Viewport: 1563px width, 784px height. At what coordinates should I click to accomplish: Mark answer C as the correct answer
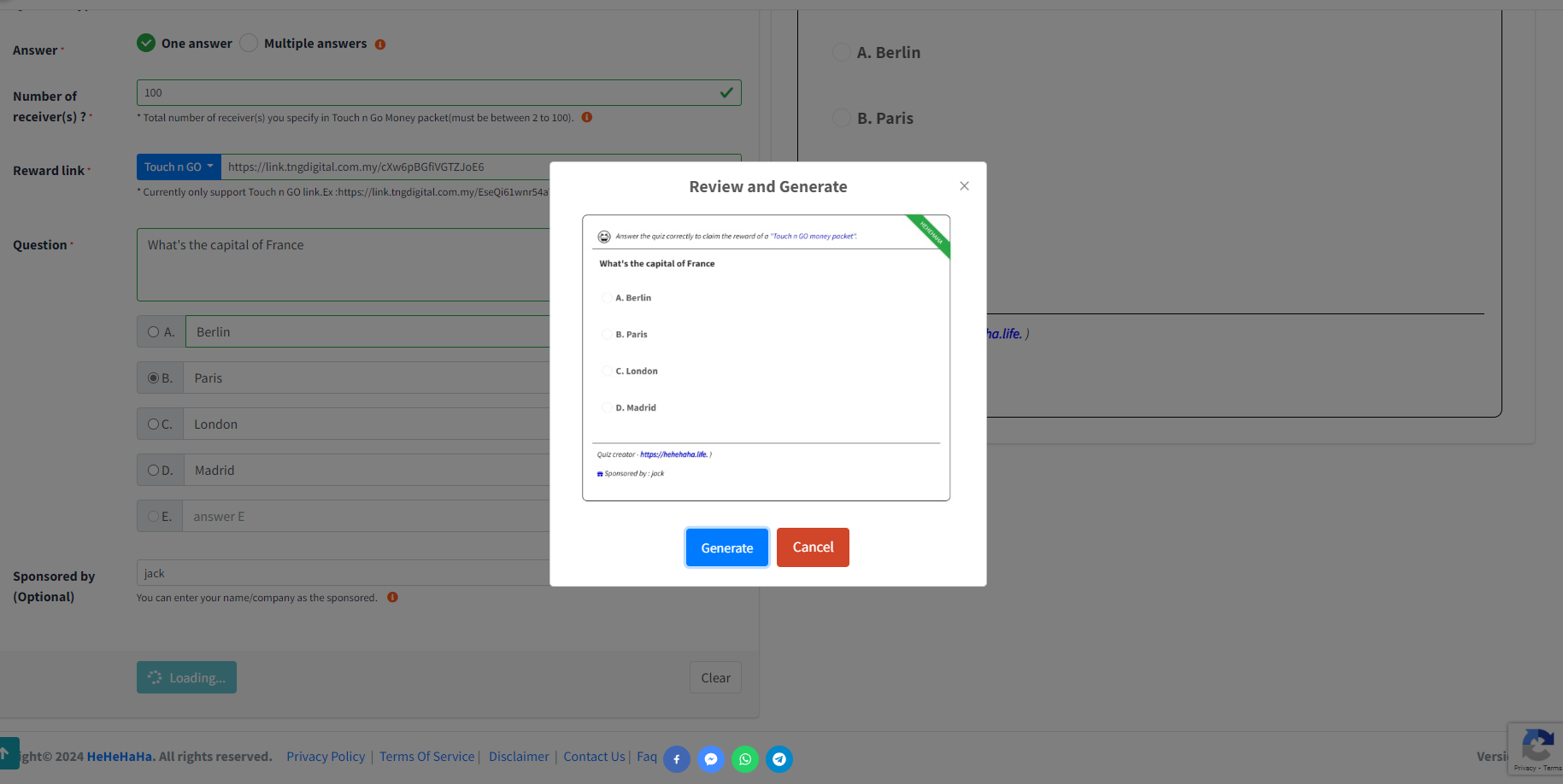[154, 424]
